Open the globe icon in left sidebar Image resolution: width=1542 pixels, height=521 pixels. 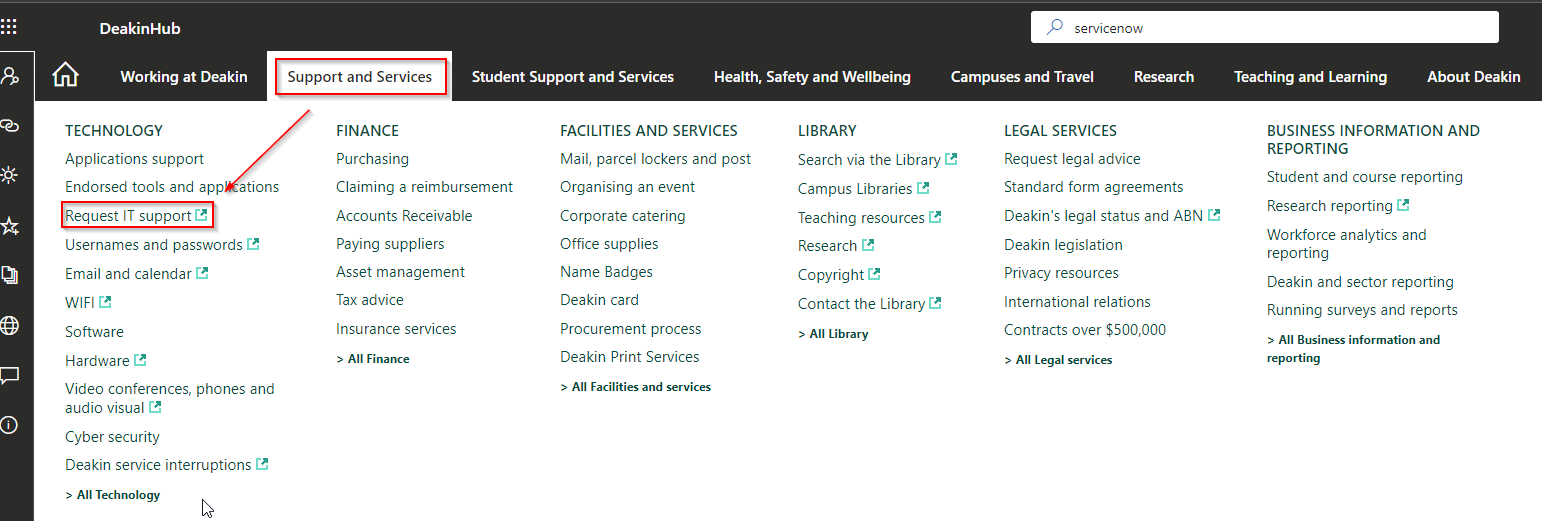click(x=10, y=325)
